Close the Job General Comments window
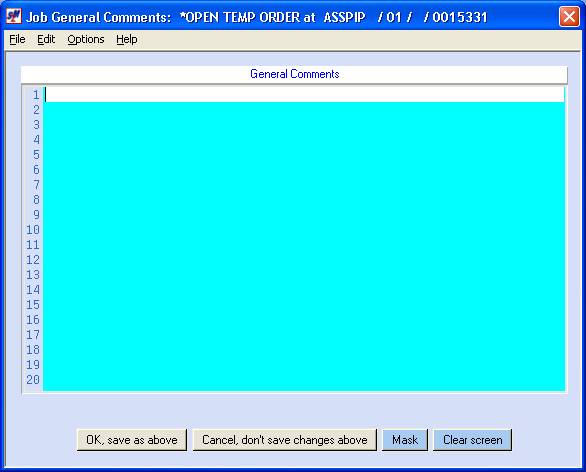The height and width of the screenshot is (472, 586). [x=569, y=17]
